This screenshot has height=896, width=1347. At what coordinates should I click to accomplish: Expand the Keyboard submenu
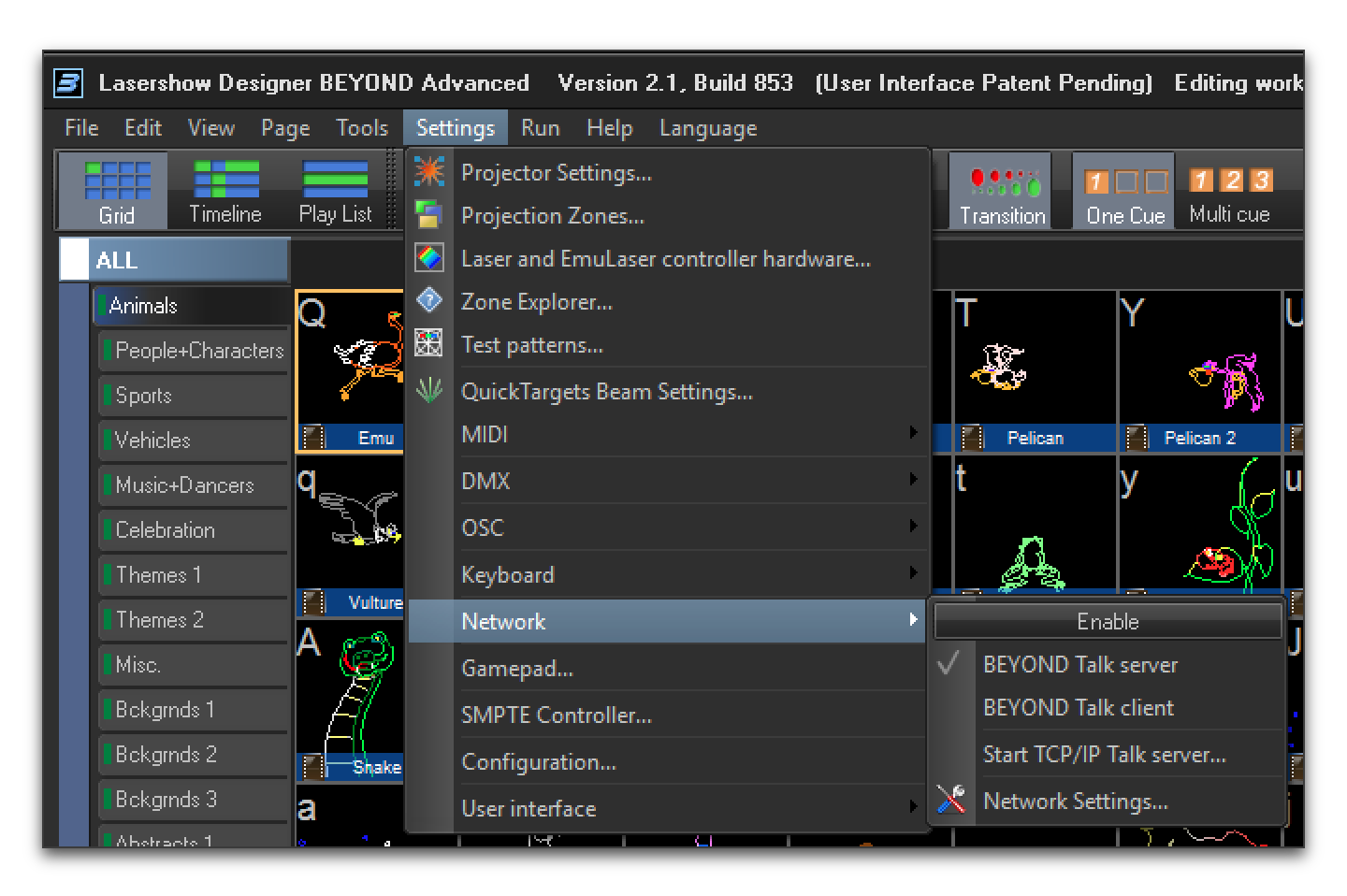(667, 574)
